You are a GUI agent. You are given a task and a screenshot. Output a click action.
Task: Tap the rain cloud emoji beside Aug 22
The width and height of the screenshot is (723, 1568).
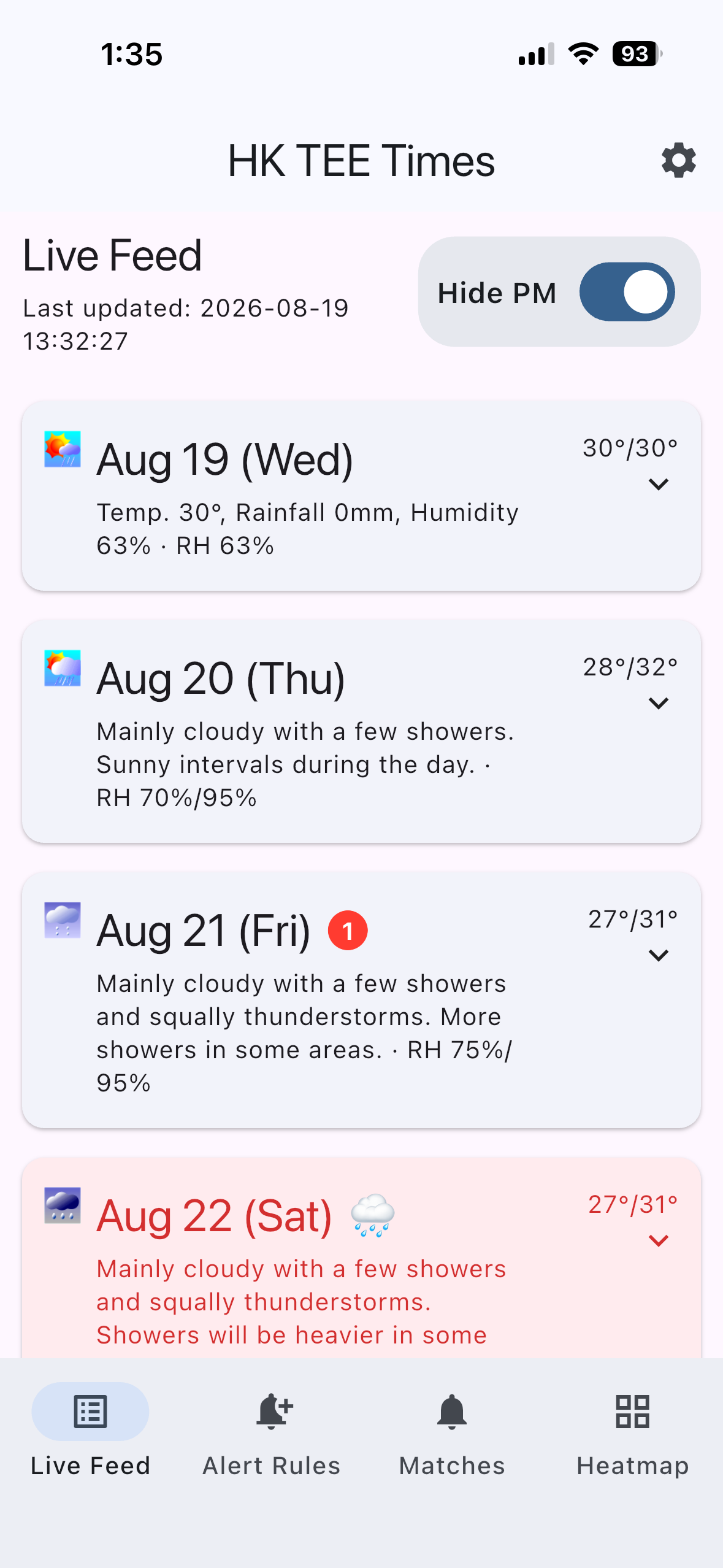[x=372, y=1216]
